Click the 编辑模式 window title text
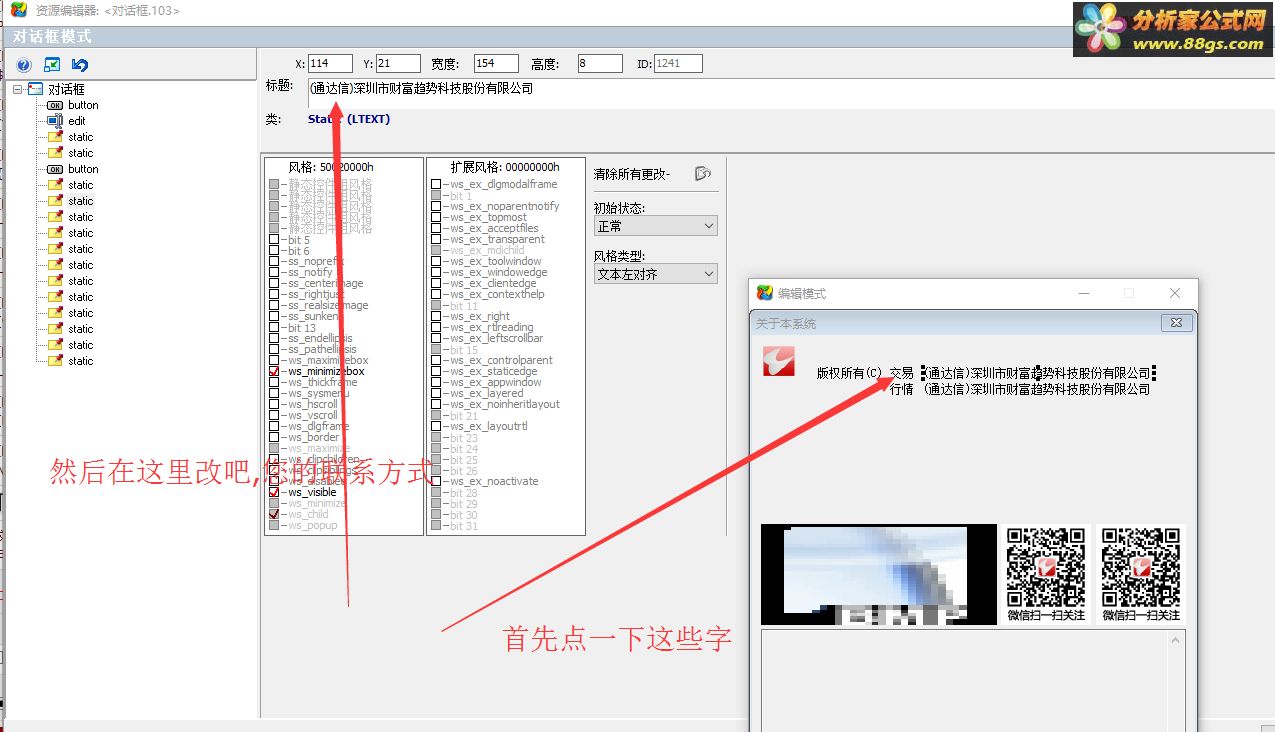This screenshot has width=1275, height=732. coord(802,293)
